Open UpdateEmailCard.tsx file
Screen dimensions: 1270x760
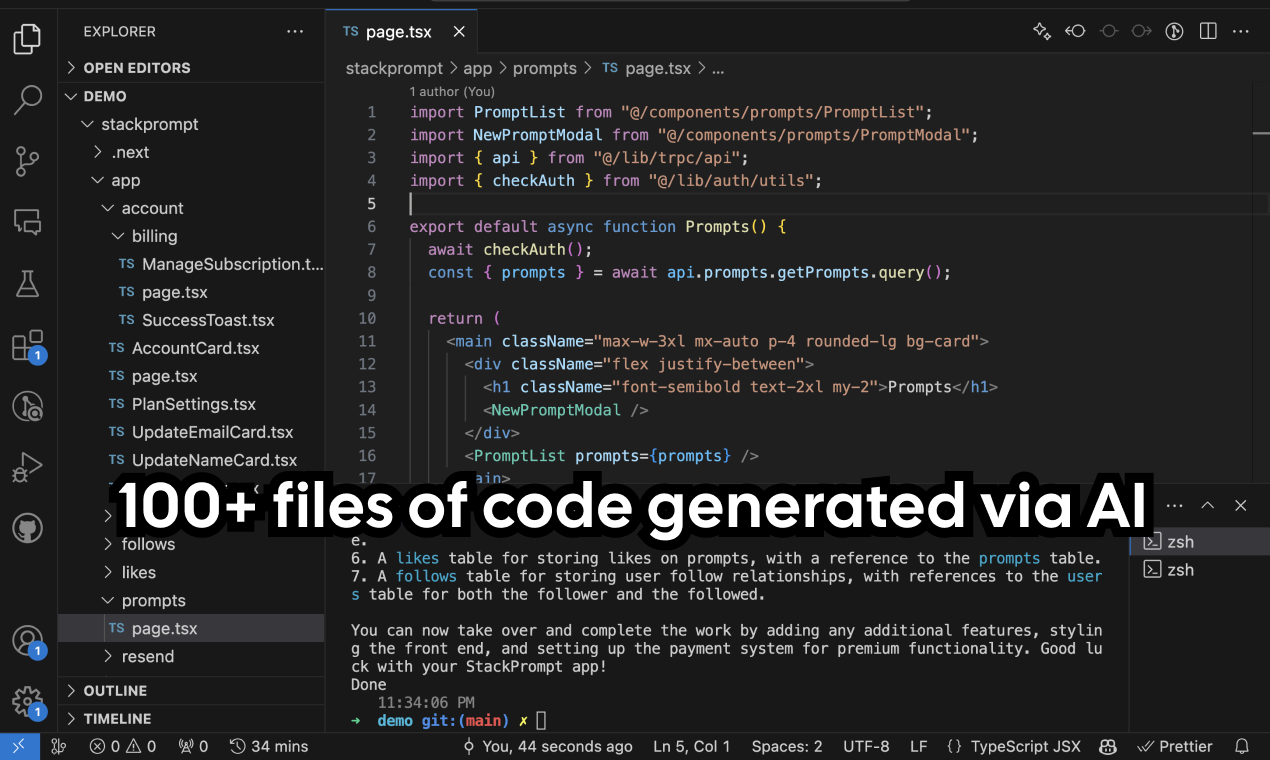(191, 432)
